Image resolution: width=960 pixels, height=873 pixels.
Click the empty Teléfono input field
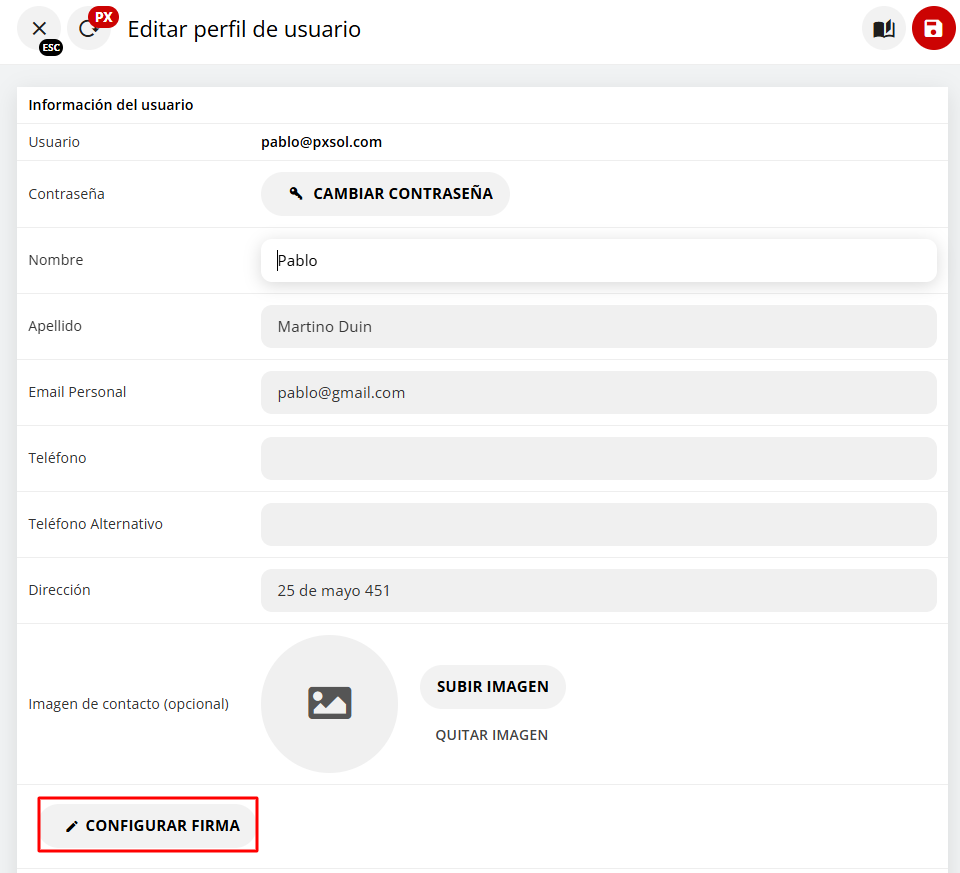click(x=598, y=459)
